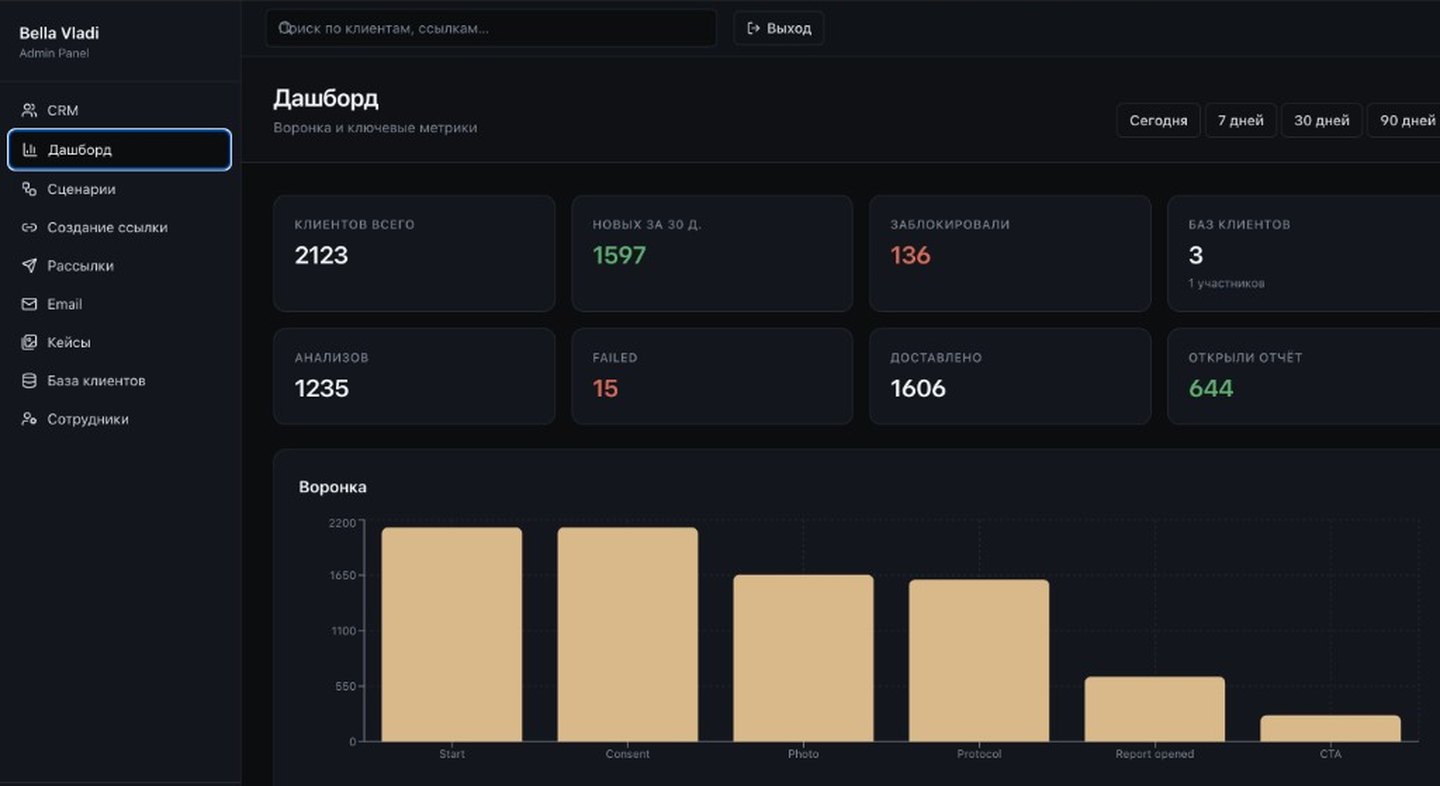Click the link icon beside Создание ссылки
Screen dimensions: 1440x786
(x=29, y=227)
